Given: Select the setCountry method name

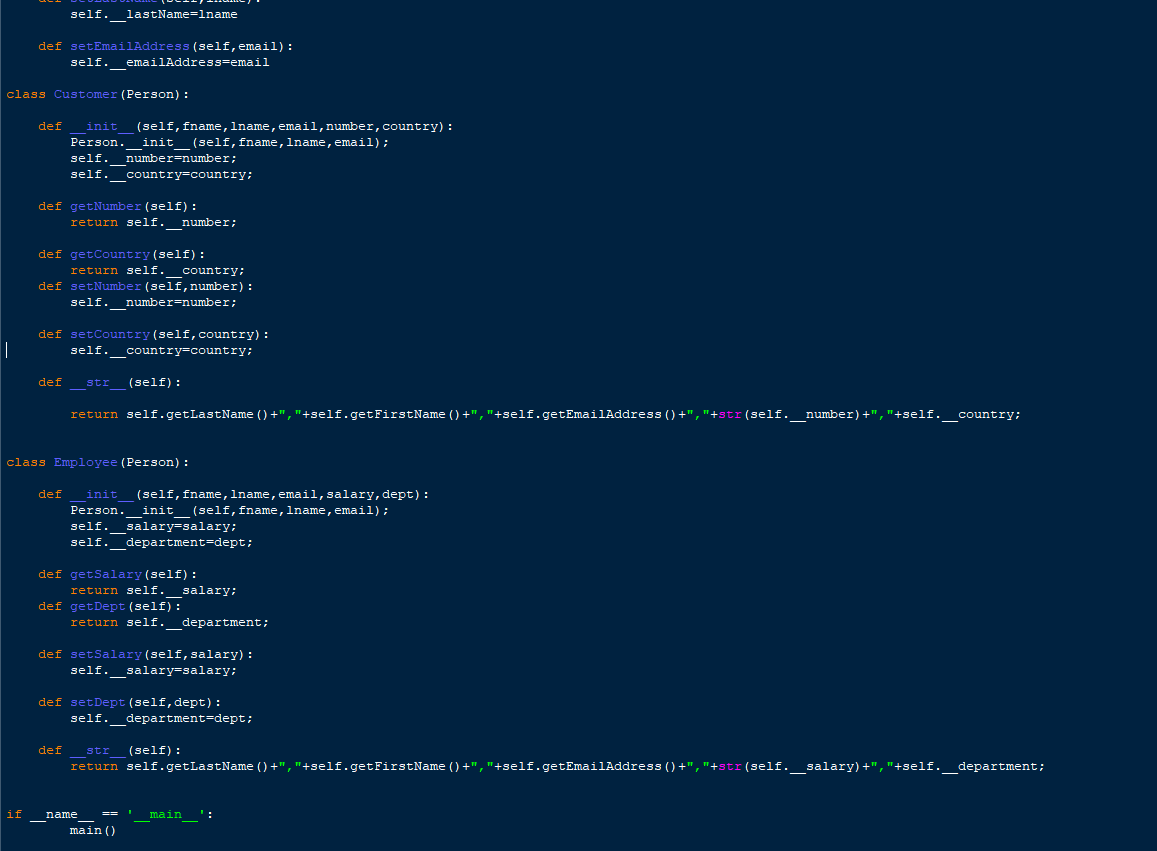Looking at the screenshot, I should (109, 333).
